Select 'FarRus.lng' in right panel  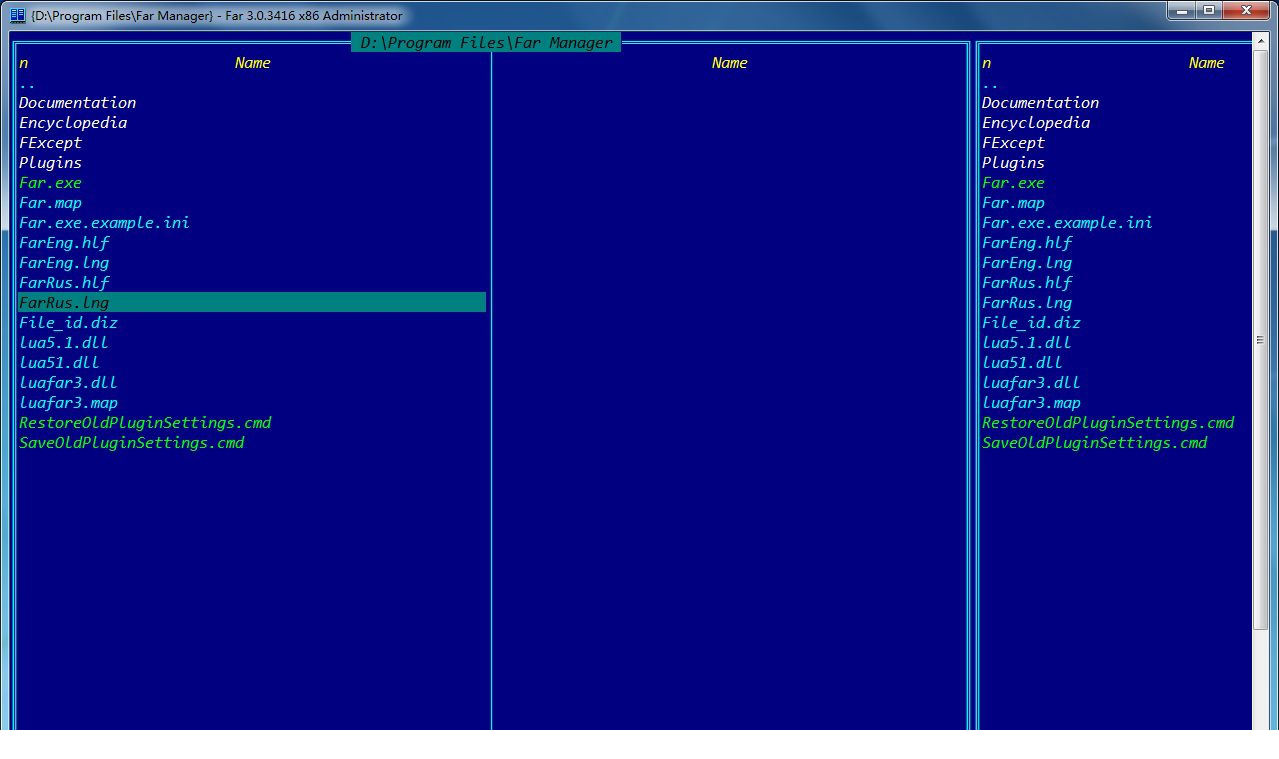pyautogui.click(x=1027, y=303)
